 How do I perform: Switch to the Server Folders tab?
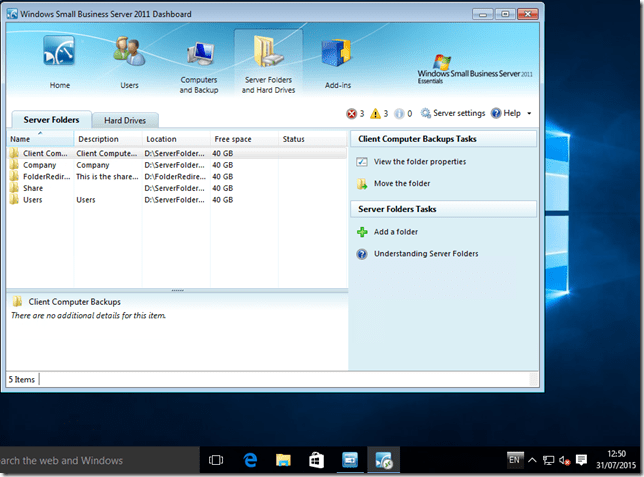tap(51, 120)
